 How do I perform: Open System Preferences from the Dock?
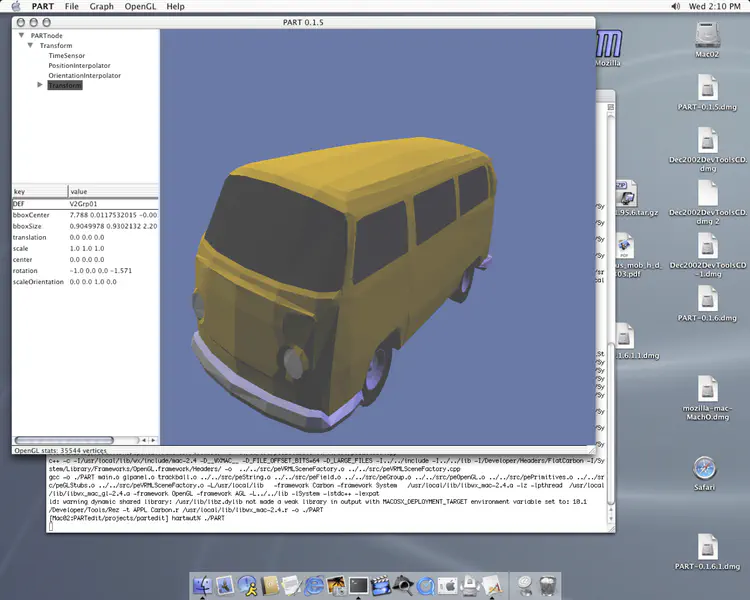pyautogui.click(x=448, y=585)
